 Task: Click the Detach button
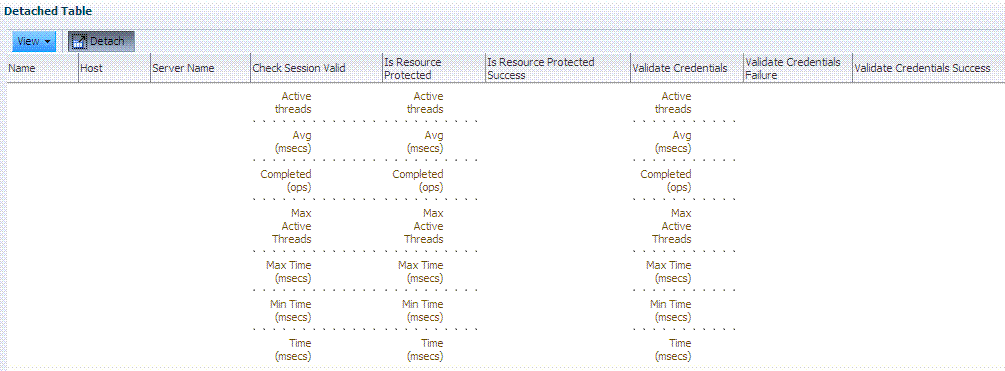pos(101,42)
